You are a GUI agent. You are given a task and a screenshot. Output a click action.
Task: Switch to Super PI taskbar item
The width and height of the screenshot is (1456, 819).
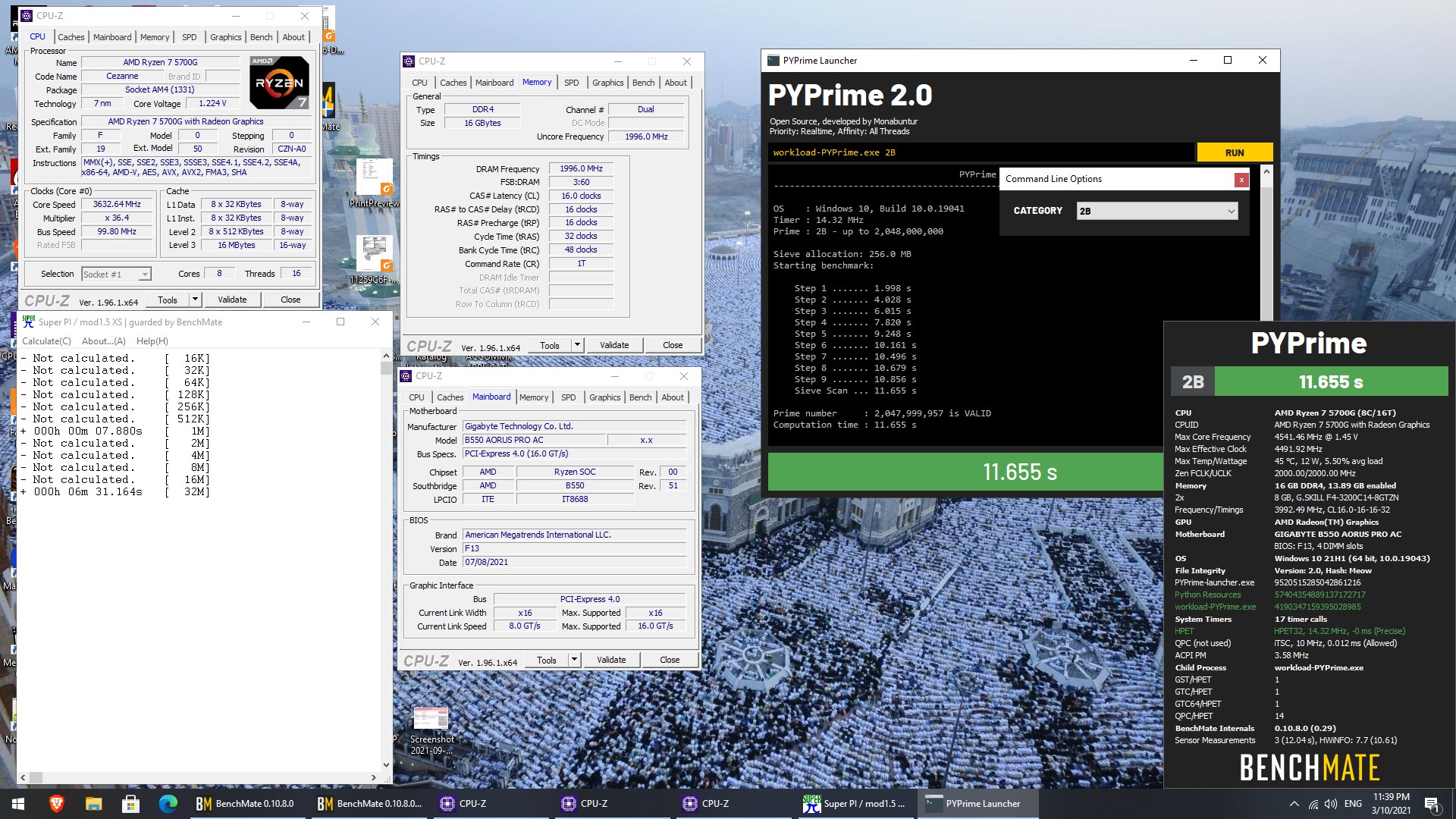coord(855,804)
